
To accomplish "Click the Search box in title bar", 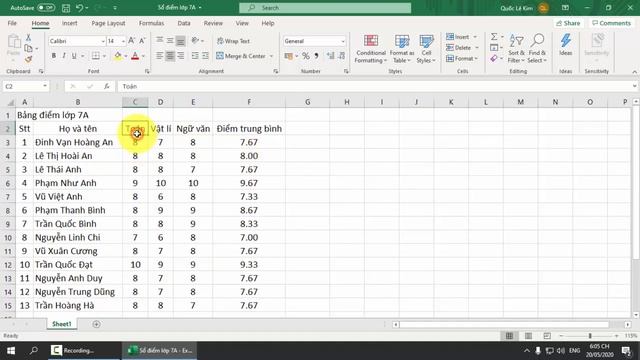I will pyautogui.click(x=325, y=8).
